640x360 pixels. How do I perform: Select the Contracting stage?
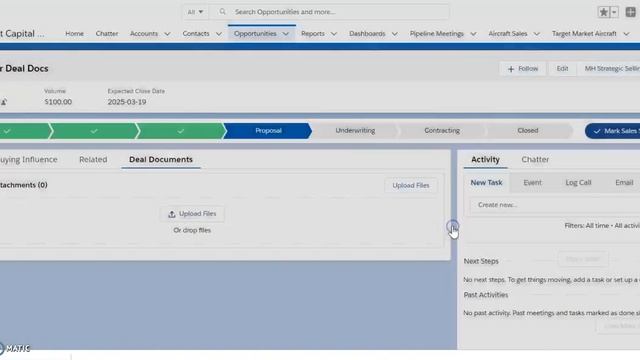click(x=442, y=131)
